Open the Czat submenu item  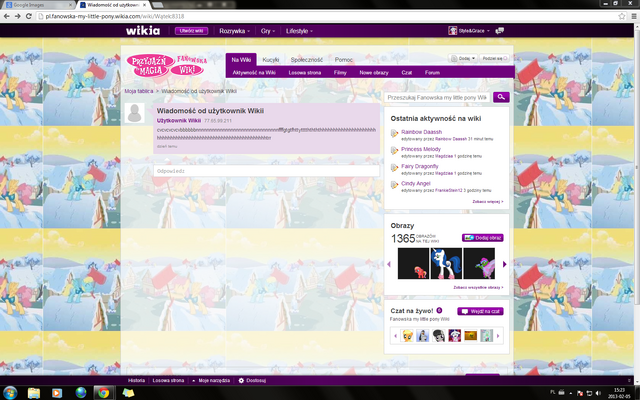[x=407, y=73]
